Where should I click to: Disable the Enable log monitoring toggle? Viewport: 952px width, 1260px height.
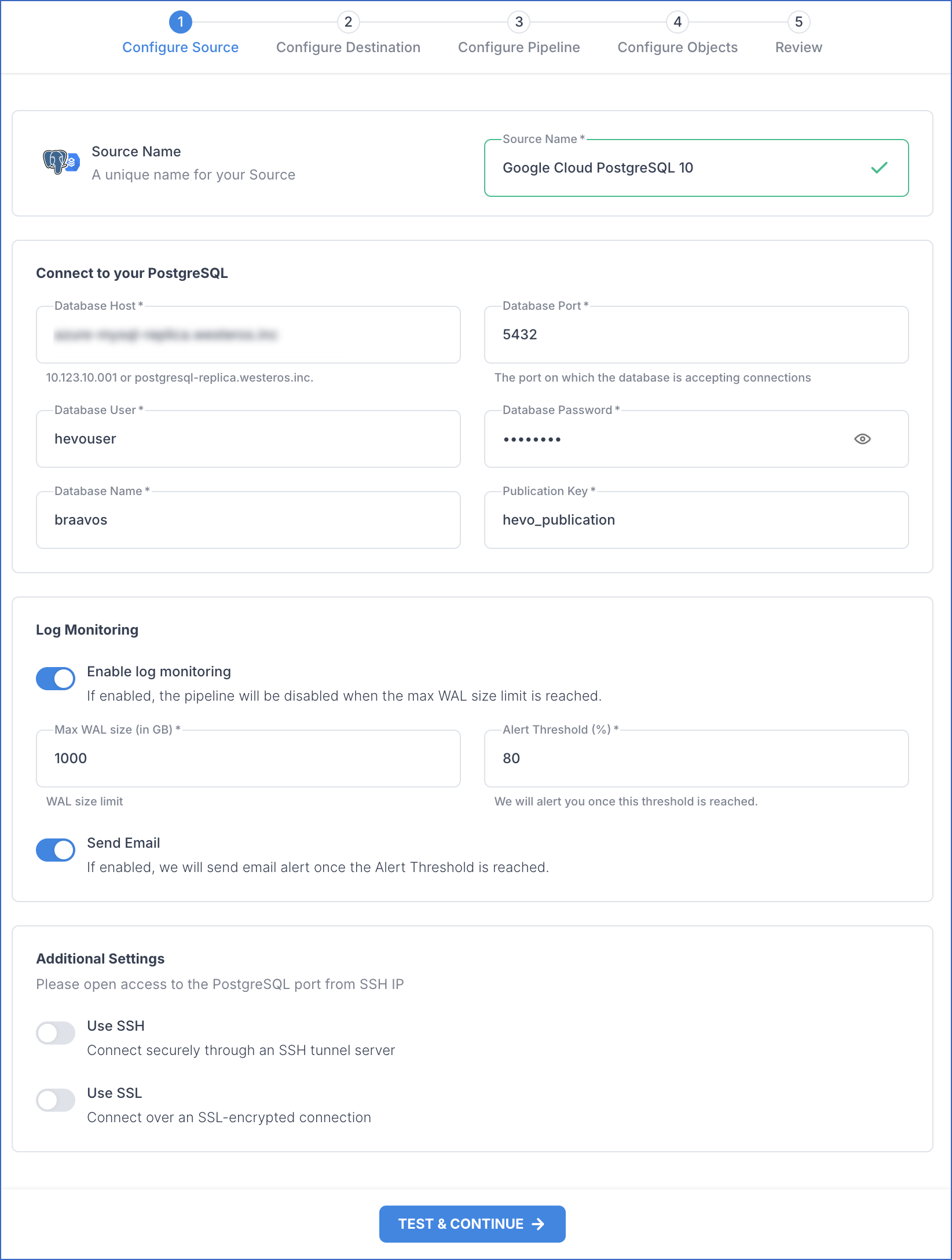(x=56, y=679)
